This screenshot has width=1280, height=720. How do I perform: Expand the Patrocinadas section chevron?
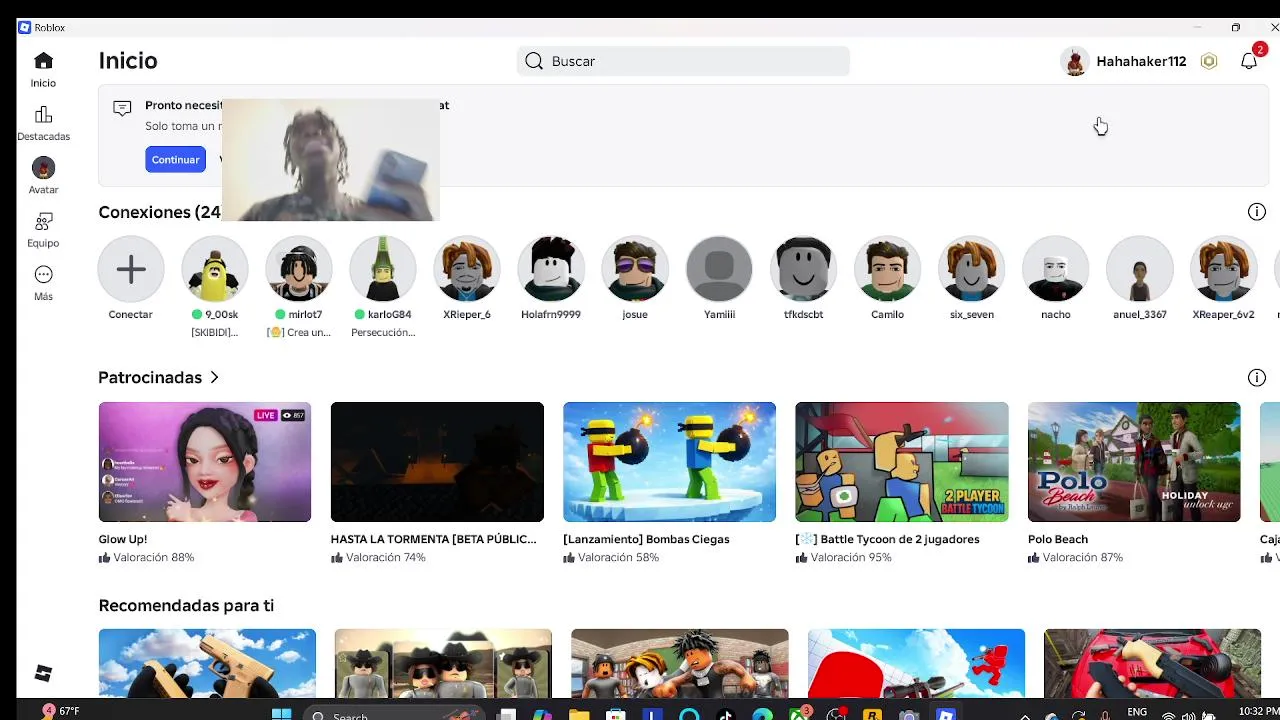click(x=214, y=377)
